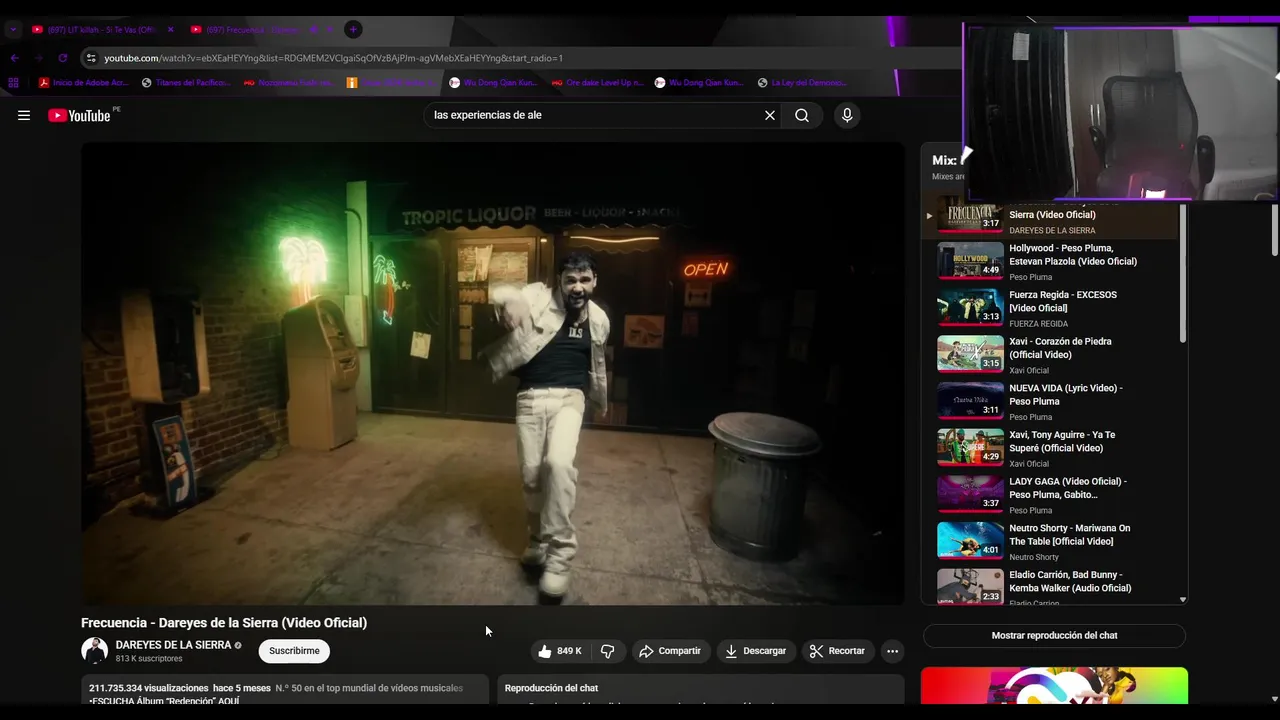Open La Ley del Demonio bookmark
This screenshot has height=720, width=1280.
point(803,83)
